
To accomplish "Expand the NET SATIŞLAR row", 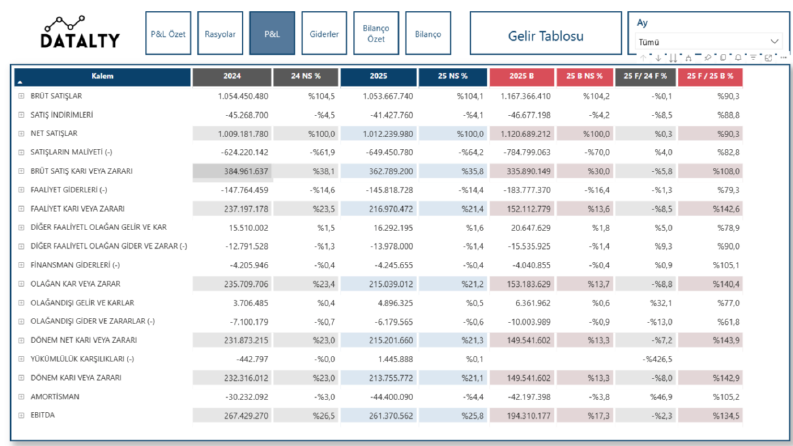I will [21, 133].
